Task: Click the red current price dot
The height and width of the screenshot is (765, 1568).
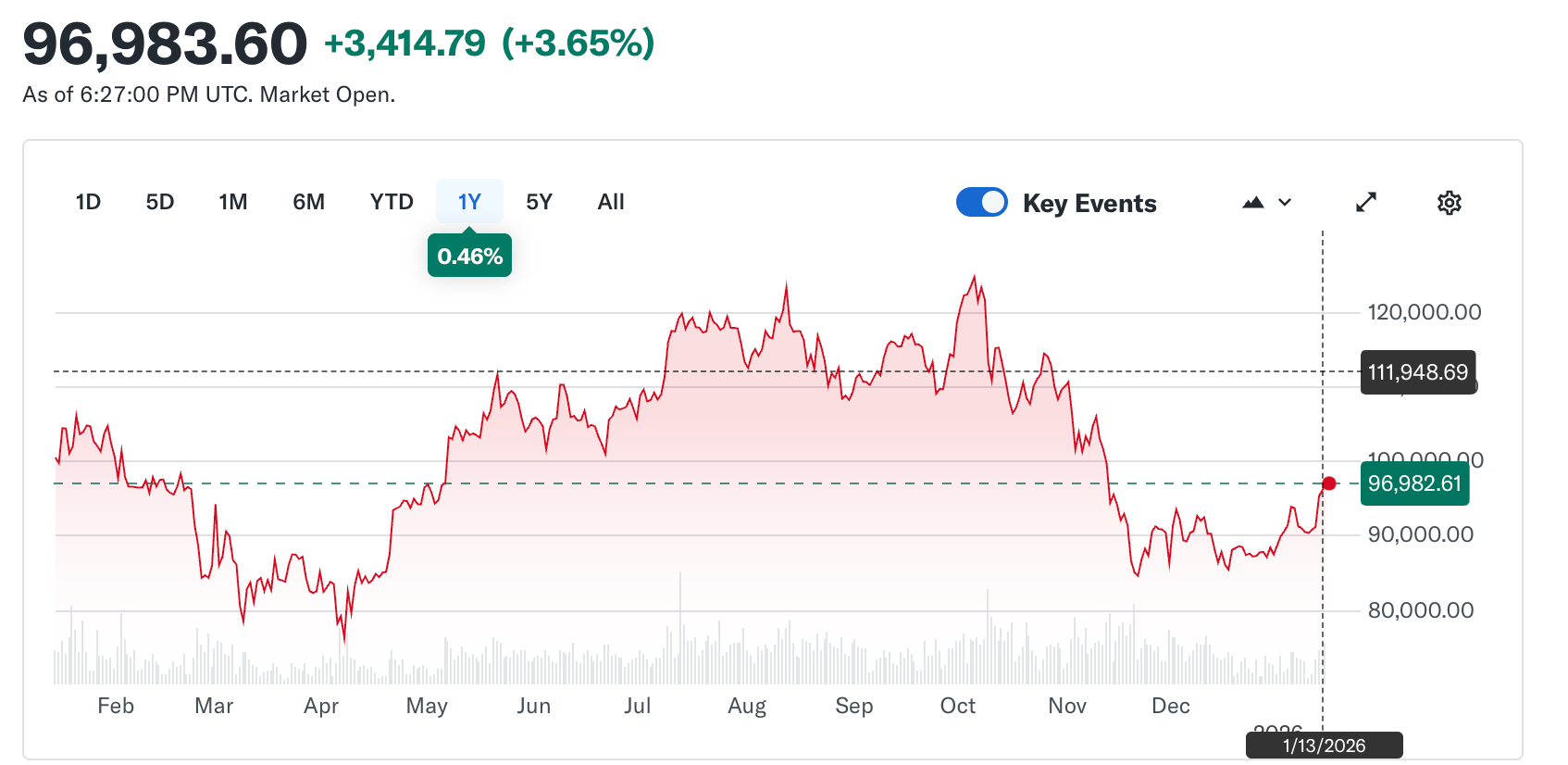Action: click(x=1329, y=483)
